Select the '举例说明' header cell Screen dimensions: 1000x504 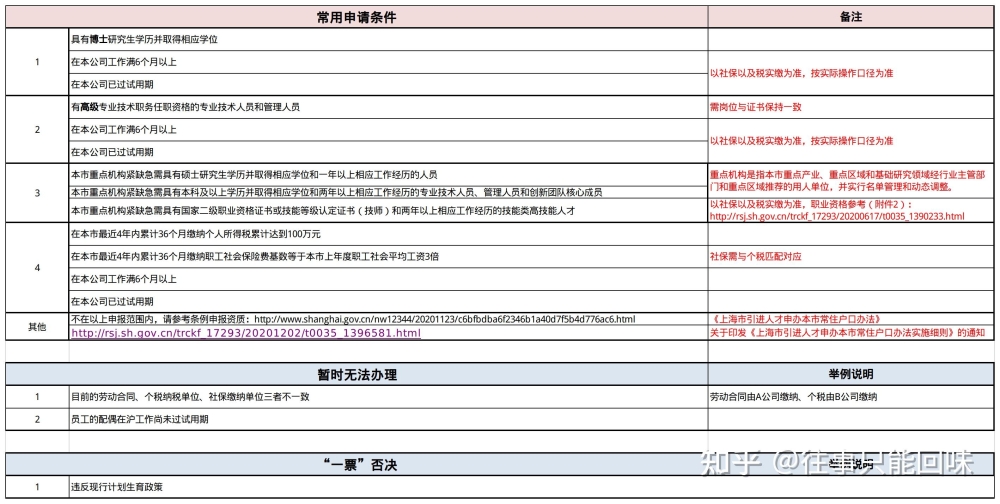(851, 374)
